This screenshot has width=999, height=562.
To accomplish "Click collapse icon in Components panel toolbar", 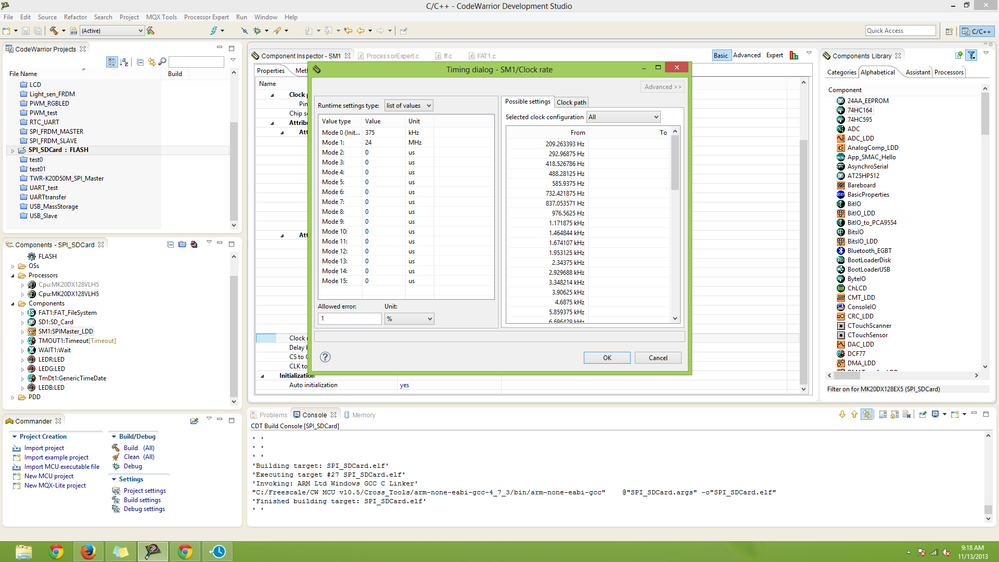I will click(x=170, y=244).
